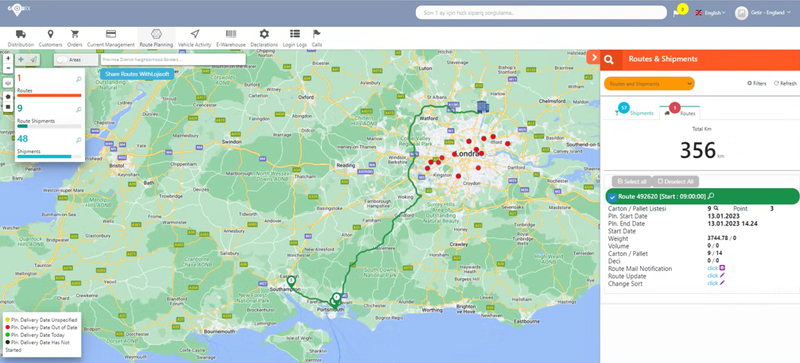Click the Route Mail Notification click link
Viewport: 800px width, 363px height.
(712, 268)
